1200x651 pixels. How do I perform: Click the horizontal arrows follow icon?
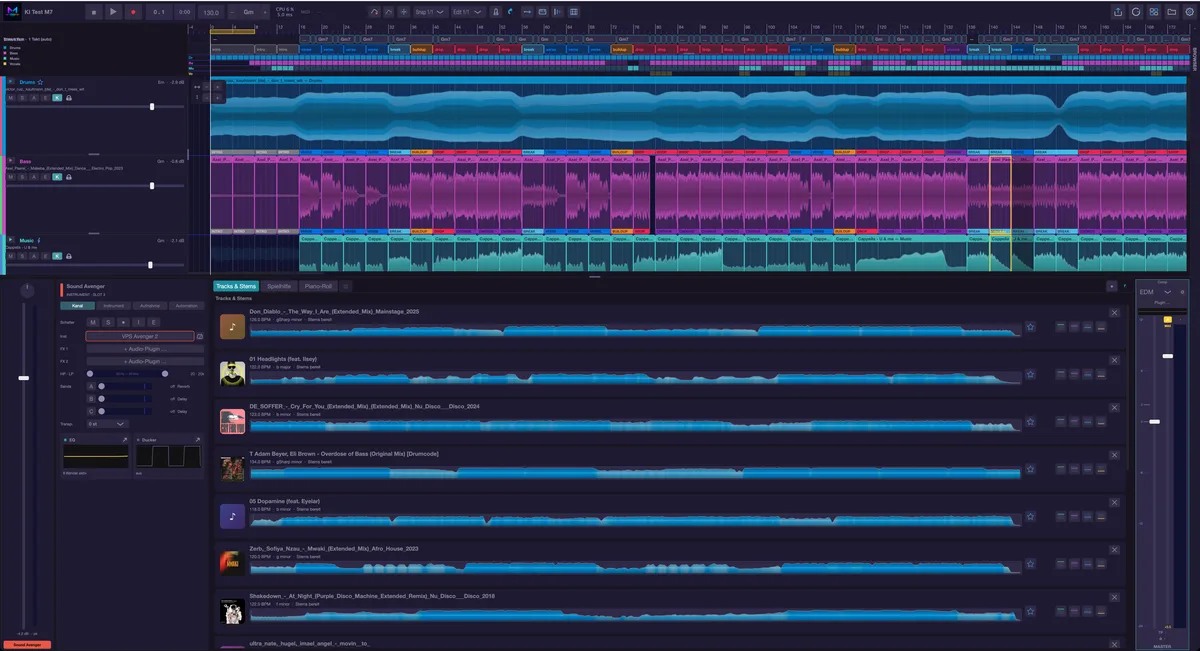526,12
